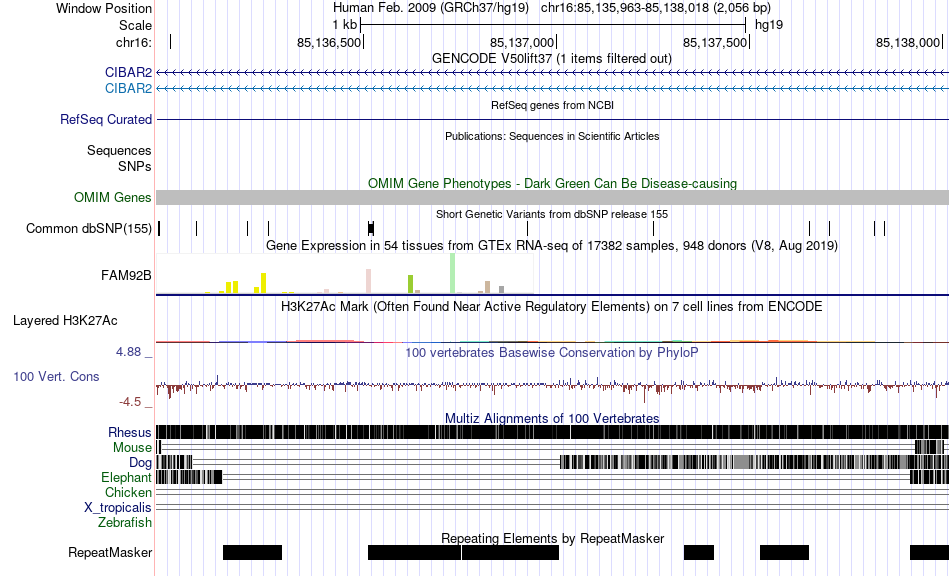This screenshot has width=950, height=576.
Task: Click the Sequences label of Publications track
Action: tap(119, 150)
